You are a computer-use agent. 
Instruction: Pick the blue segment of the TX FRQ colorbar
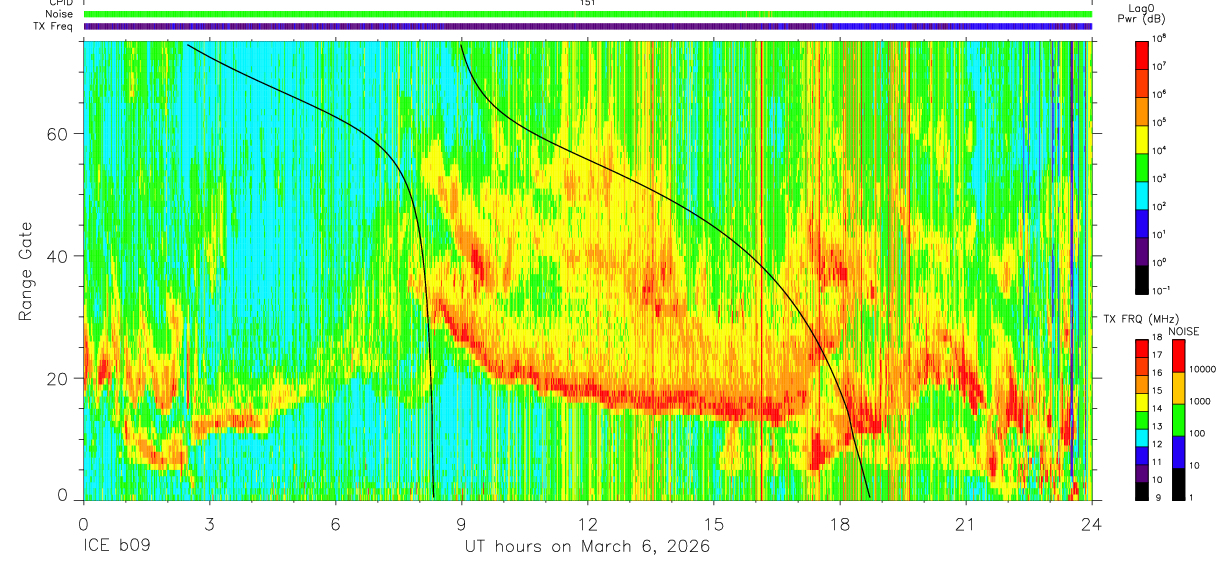pos(1142,456)
